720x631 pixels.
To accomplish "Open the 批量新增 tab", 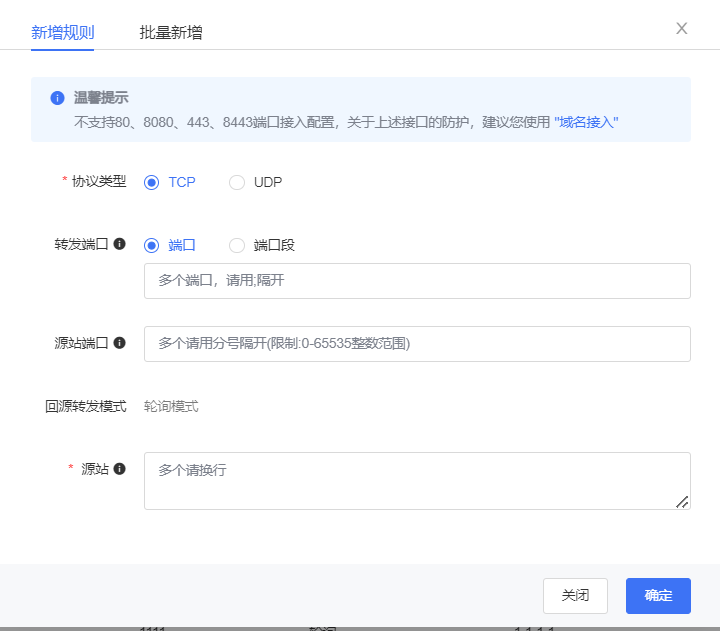I will 170,32.
